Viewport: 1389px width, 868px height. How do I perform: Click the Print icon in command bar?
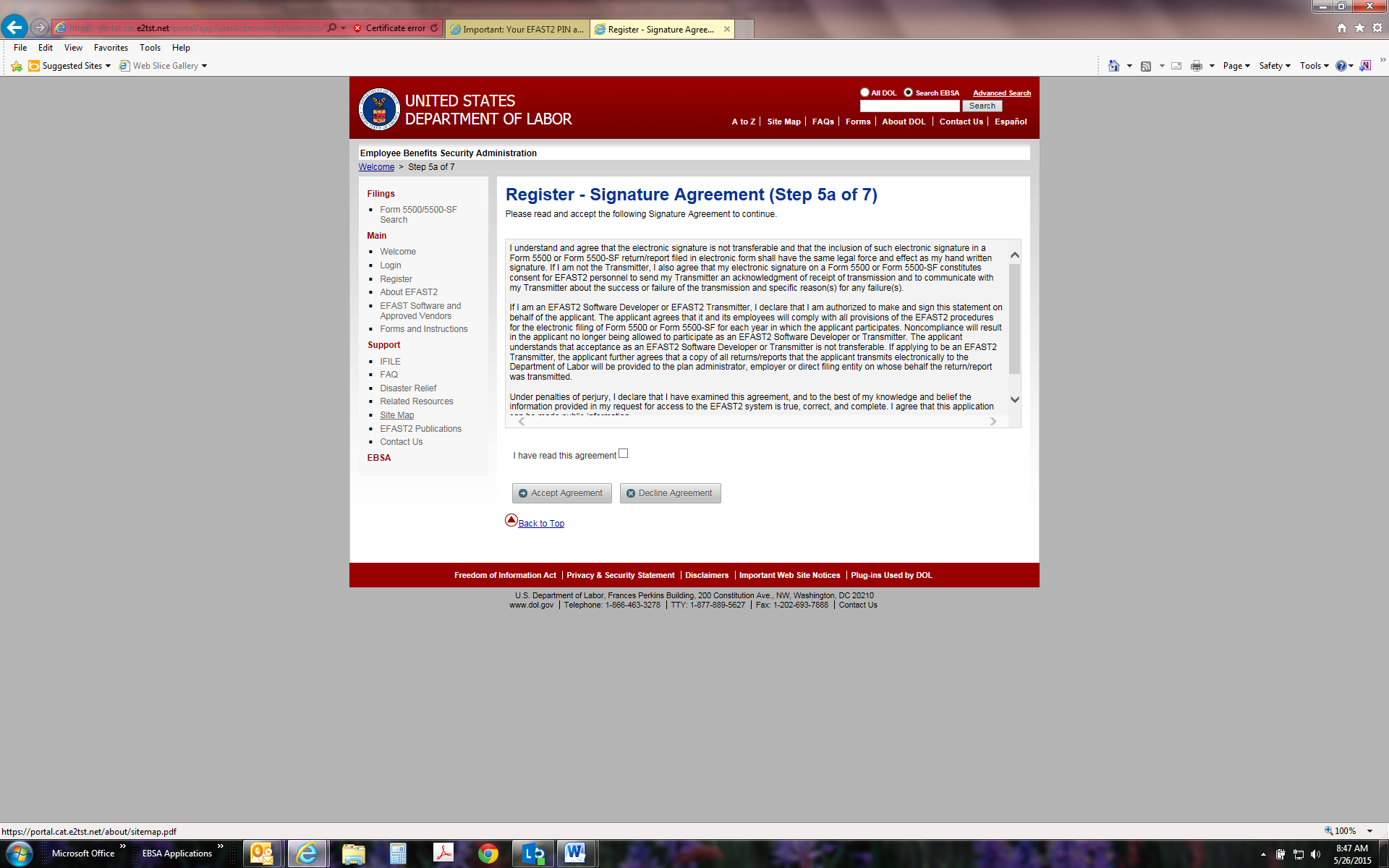[x=1197, y=66]
